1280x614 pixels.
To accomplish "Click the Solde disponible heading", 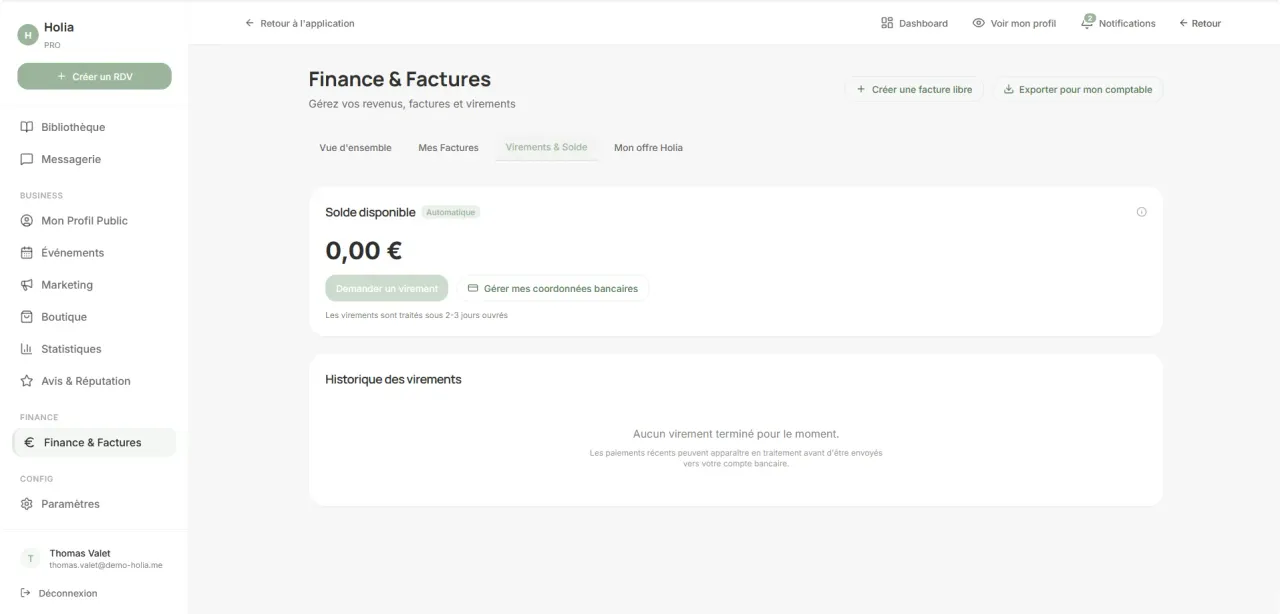I will pos(370,212).
